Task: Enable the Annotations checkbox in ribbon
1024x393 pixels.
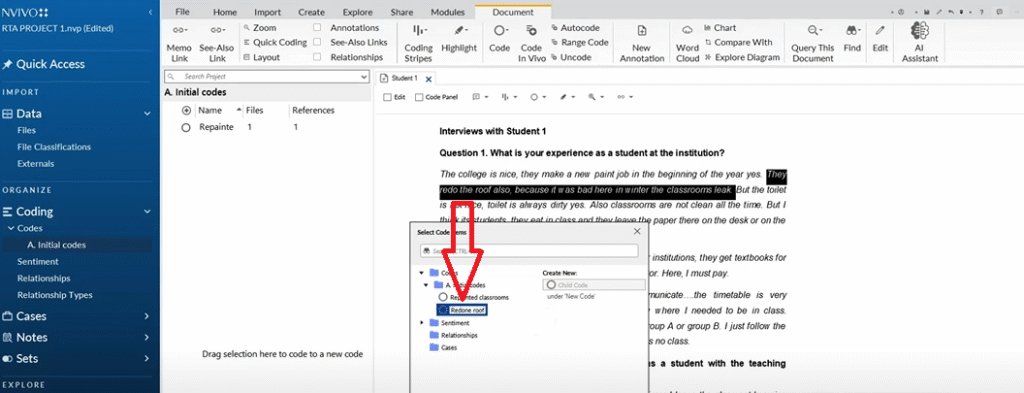Action: pos(317,28)
